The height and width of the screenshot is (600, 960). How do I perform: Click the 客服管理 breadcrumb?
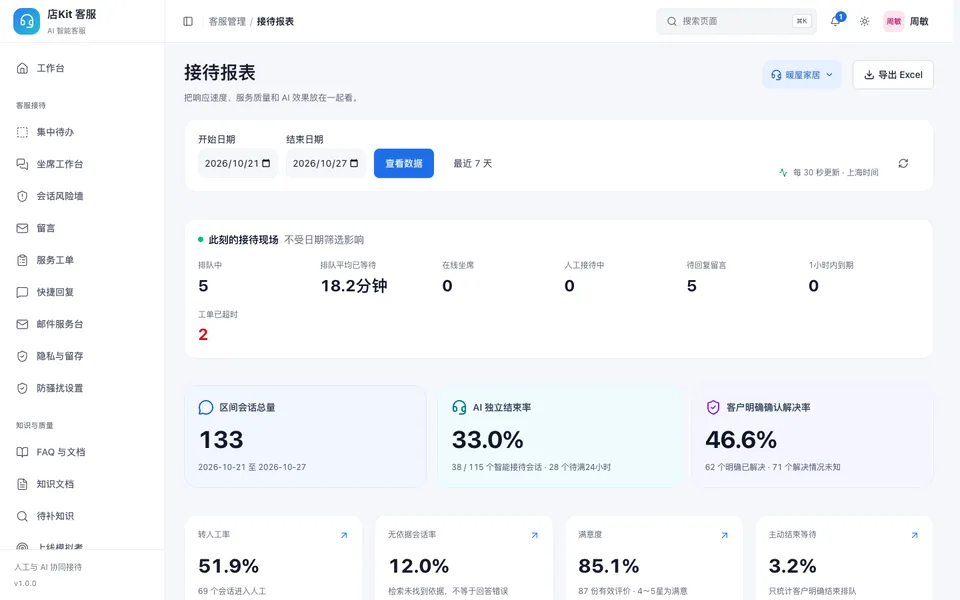(227, 21)
